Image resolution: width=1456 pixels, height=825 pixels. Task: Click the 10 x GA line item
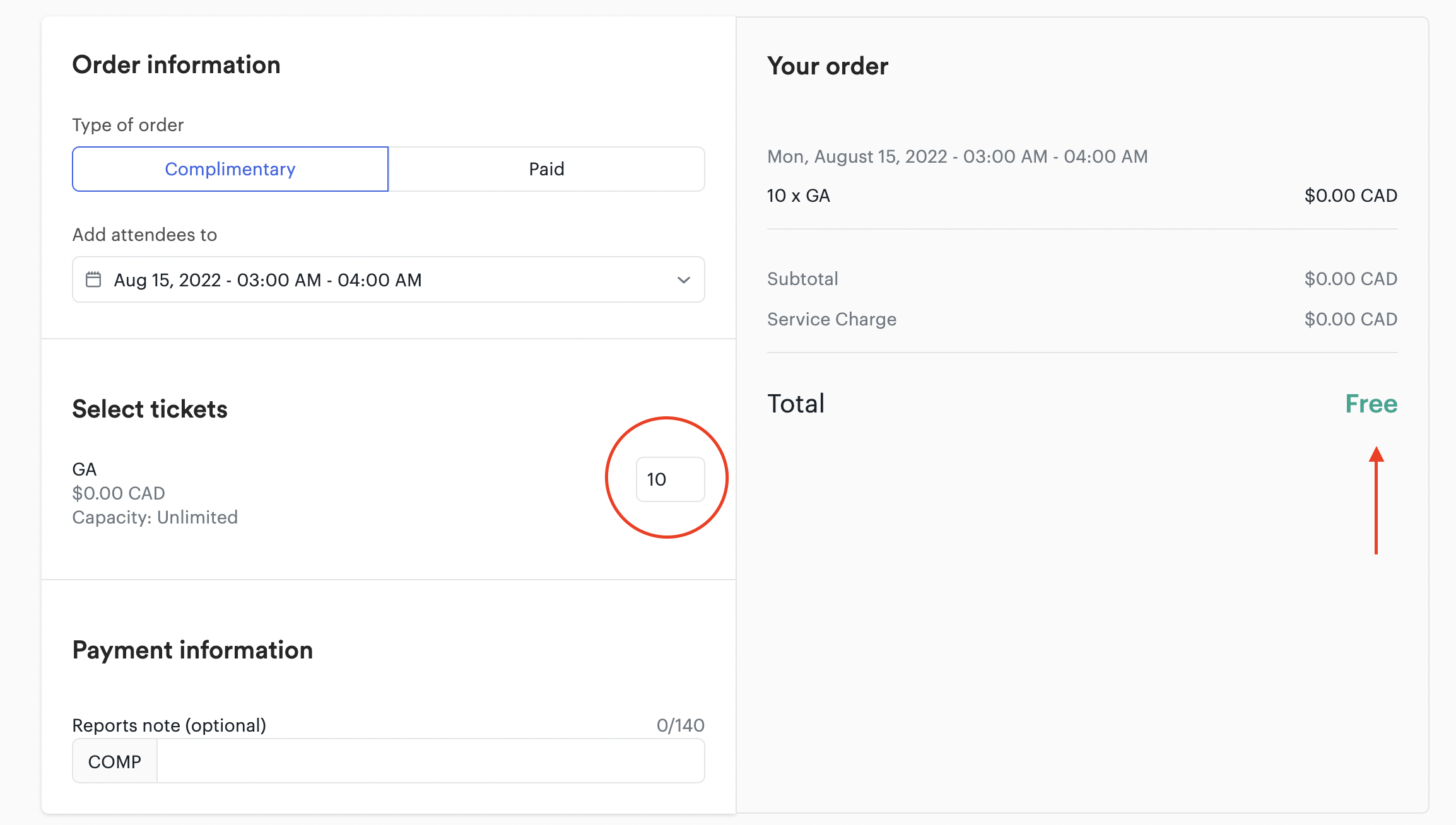point(799,196)
